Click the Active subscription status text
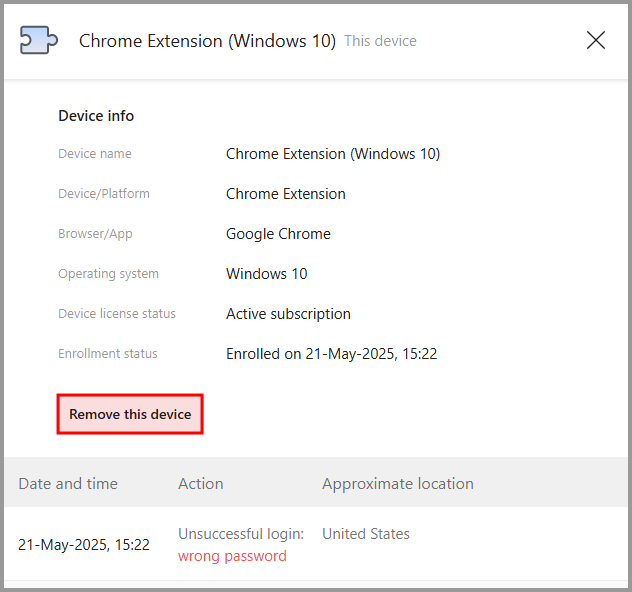The image size is (632, 592). tap(288, 314)
